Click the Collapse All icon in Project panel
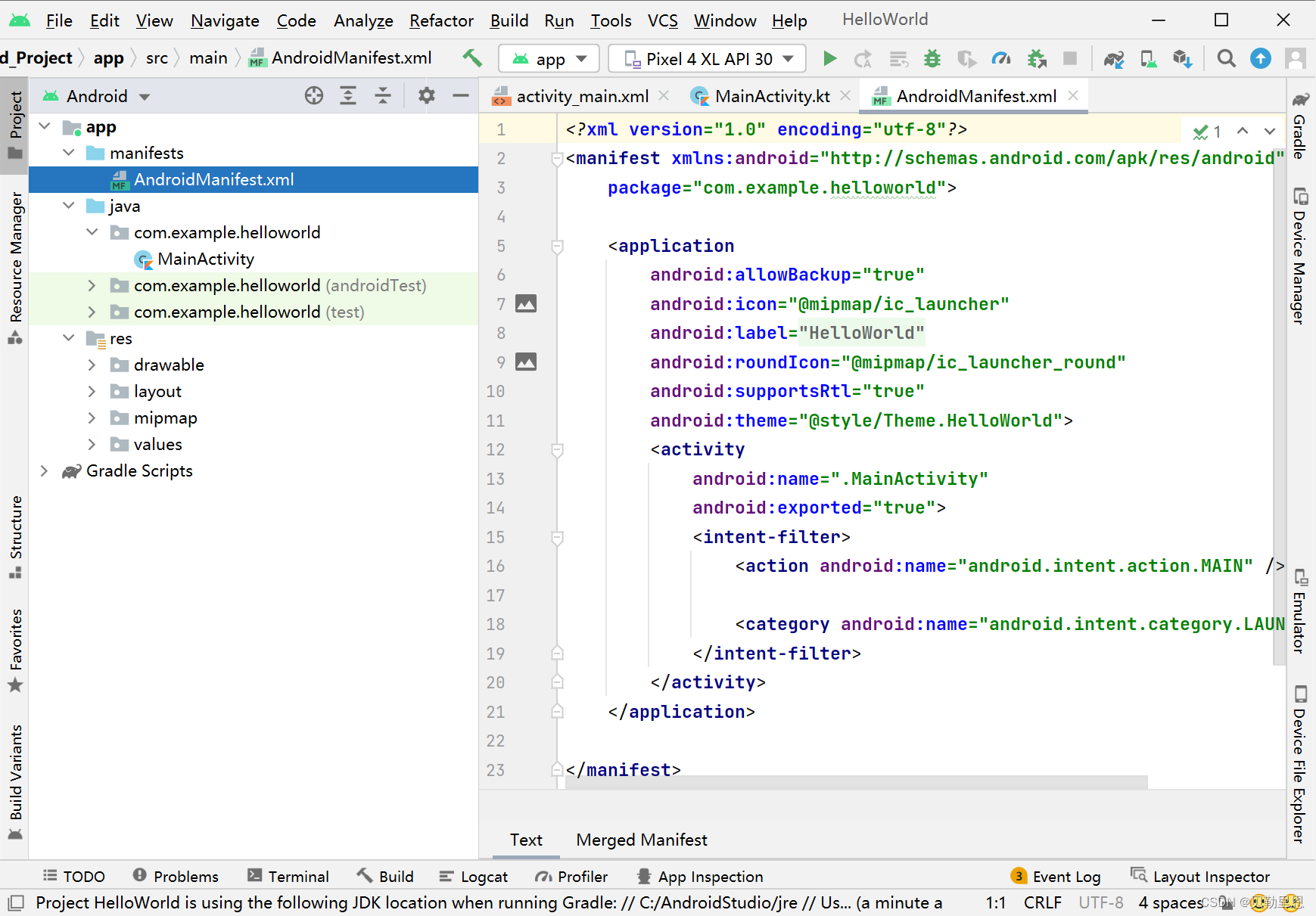 (x=383, y=95)
